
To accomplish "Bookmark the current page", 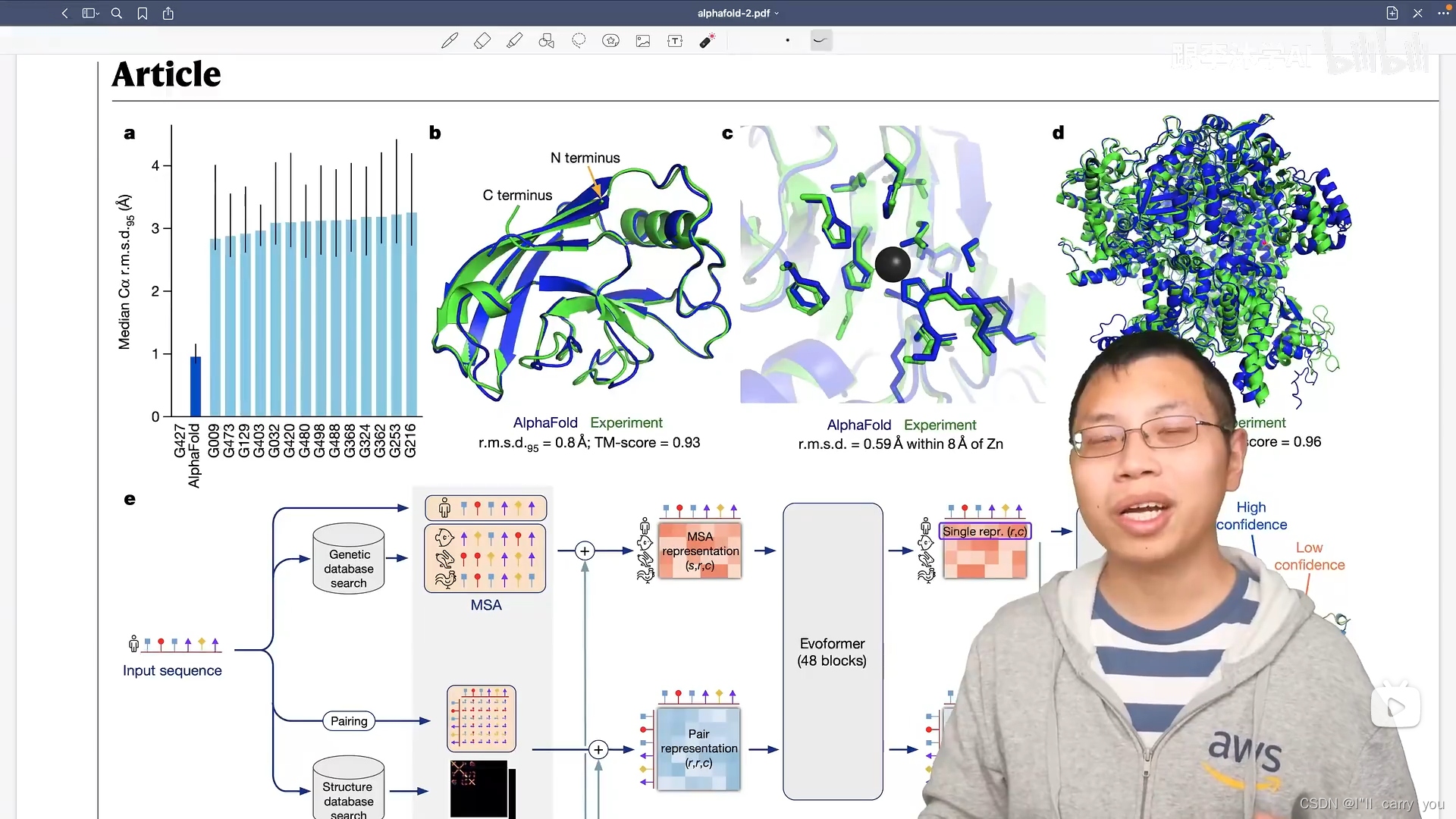I will pos(143,13).
